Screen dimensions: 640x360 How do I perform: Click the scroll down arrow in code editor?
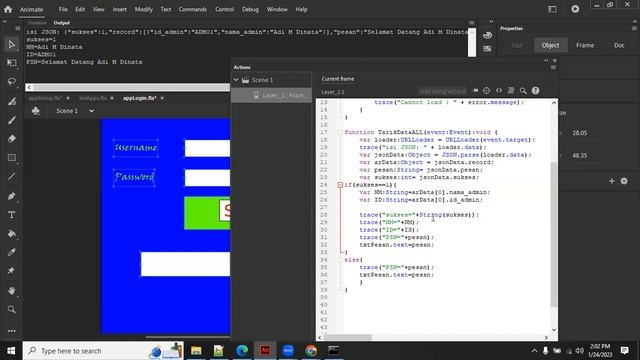(x=554, y=330)
